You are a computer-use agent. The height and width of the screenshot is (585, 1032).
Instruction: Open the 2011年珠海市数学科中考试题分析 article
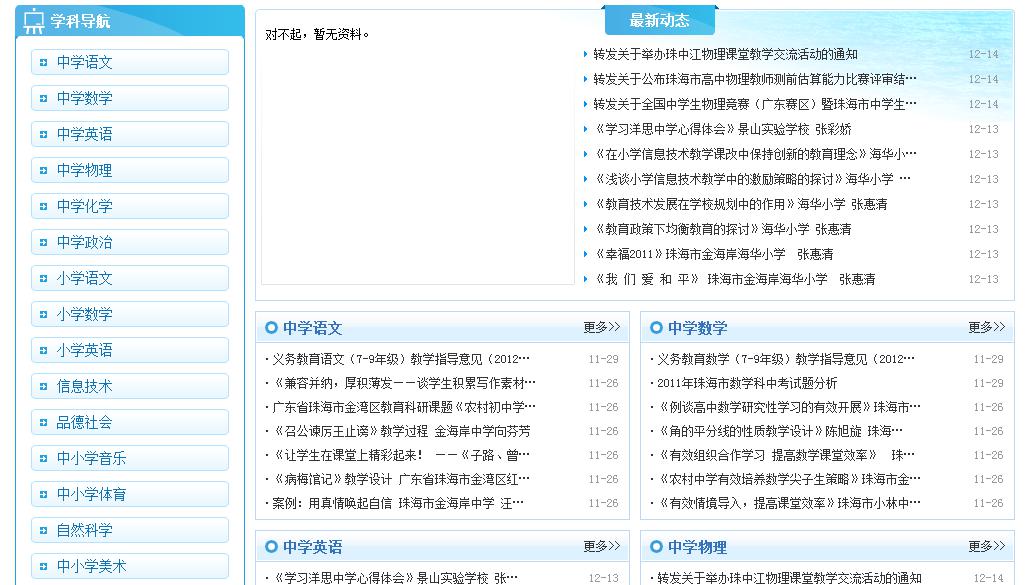pyautogui.click(x=747, y=383)
